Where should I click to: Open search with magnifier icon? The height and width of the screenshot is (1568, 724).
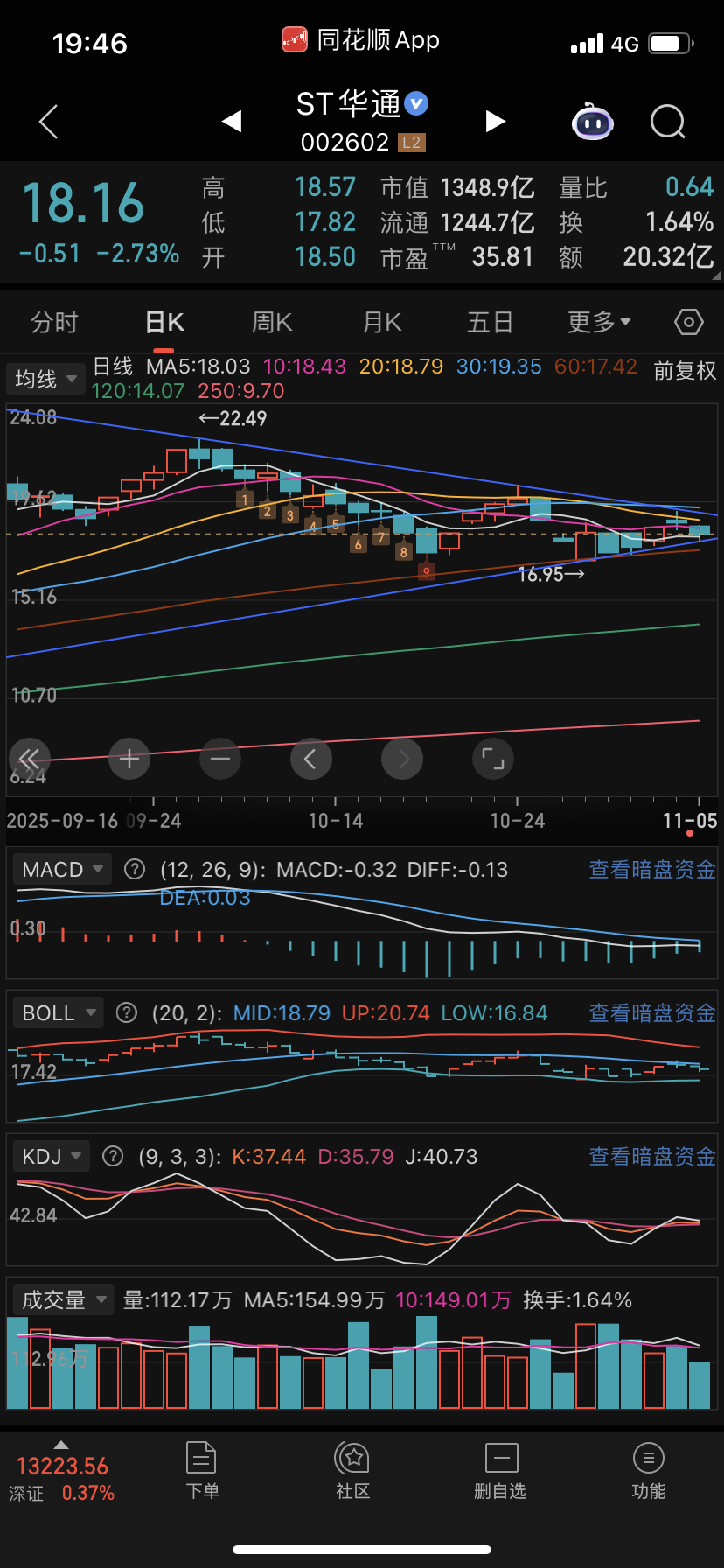point(668,122)
